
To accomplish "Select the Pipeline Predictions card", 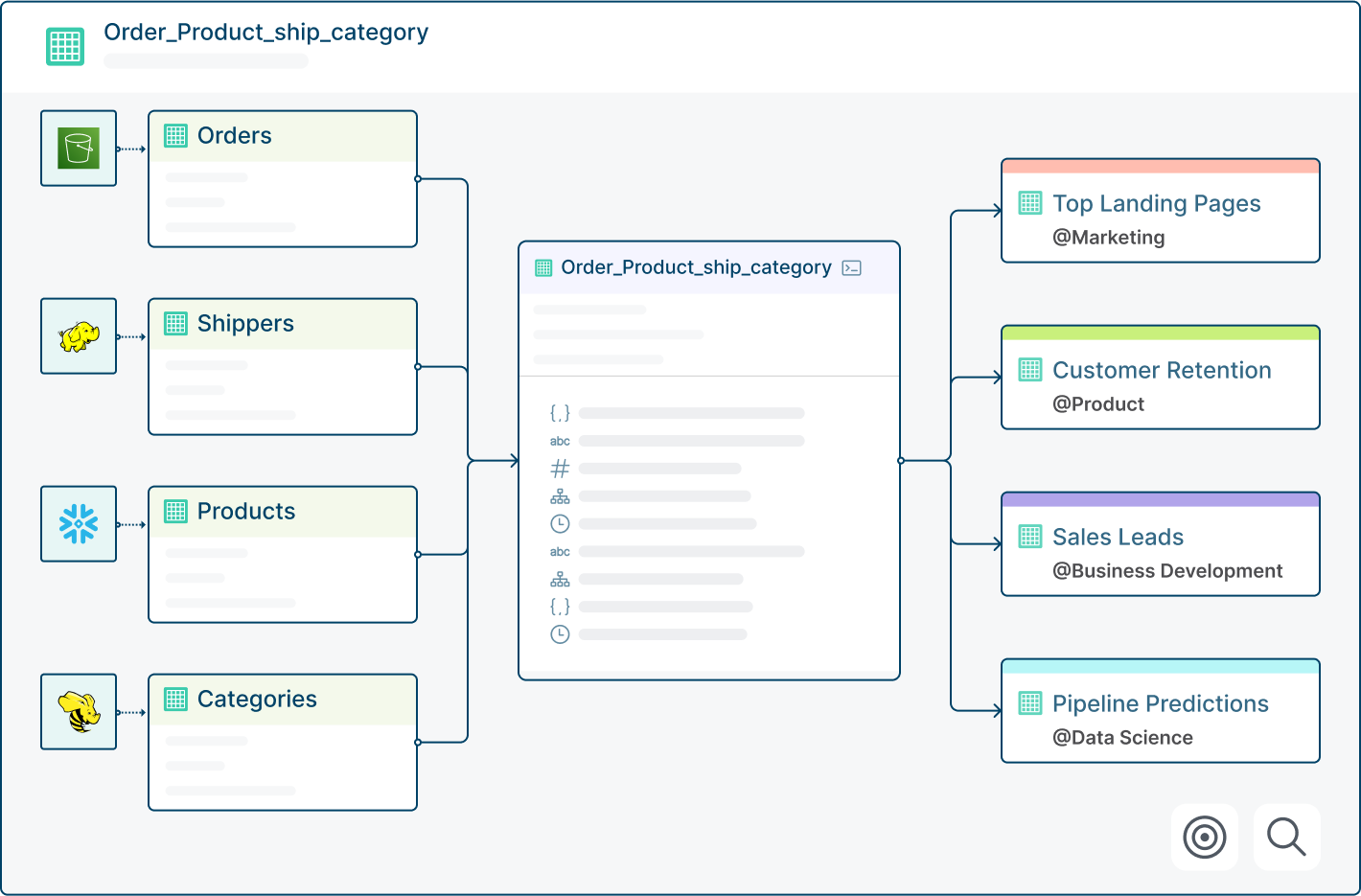I will [x=1161, y=711].
